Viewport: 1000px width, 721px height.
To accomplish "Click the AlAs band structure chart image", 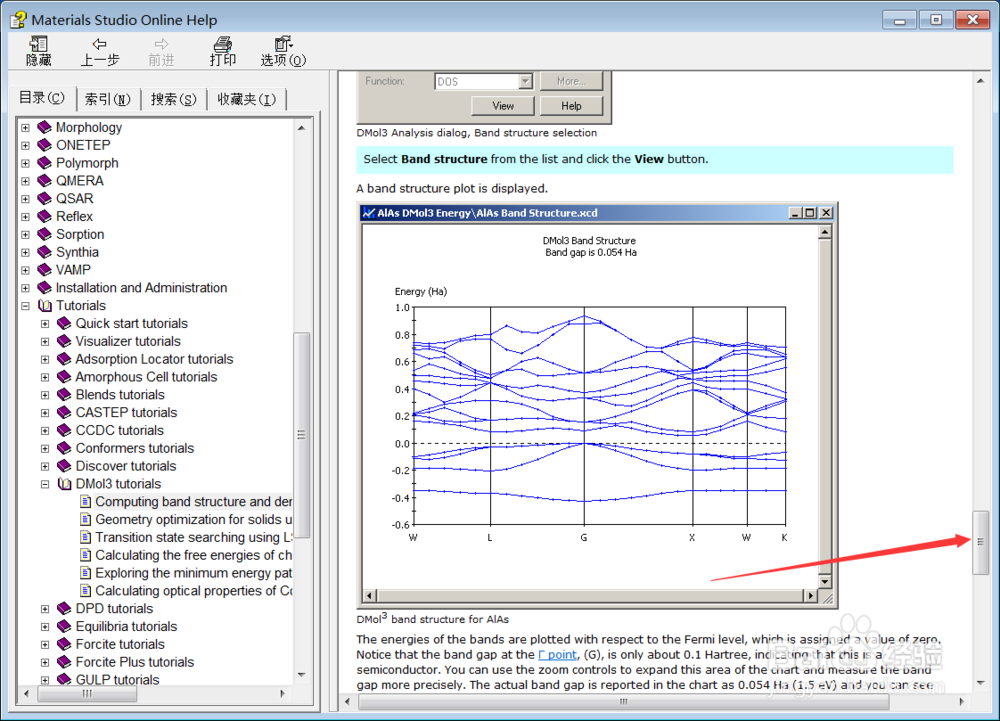I will coord(598,405).
